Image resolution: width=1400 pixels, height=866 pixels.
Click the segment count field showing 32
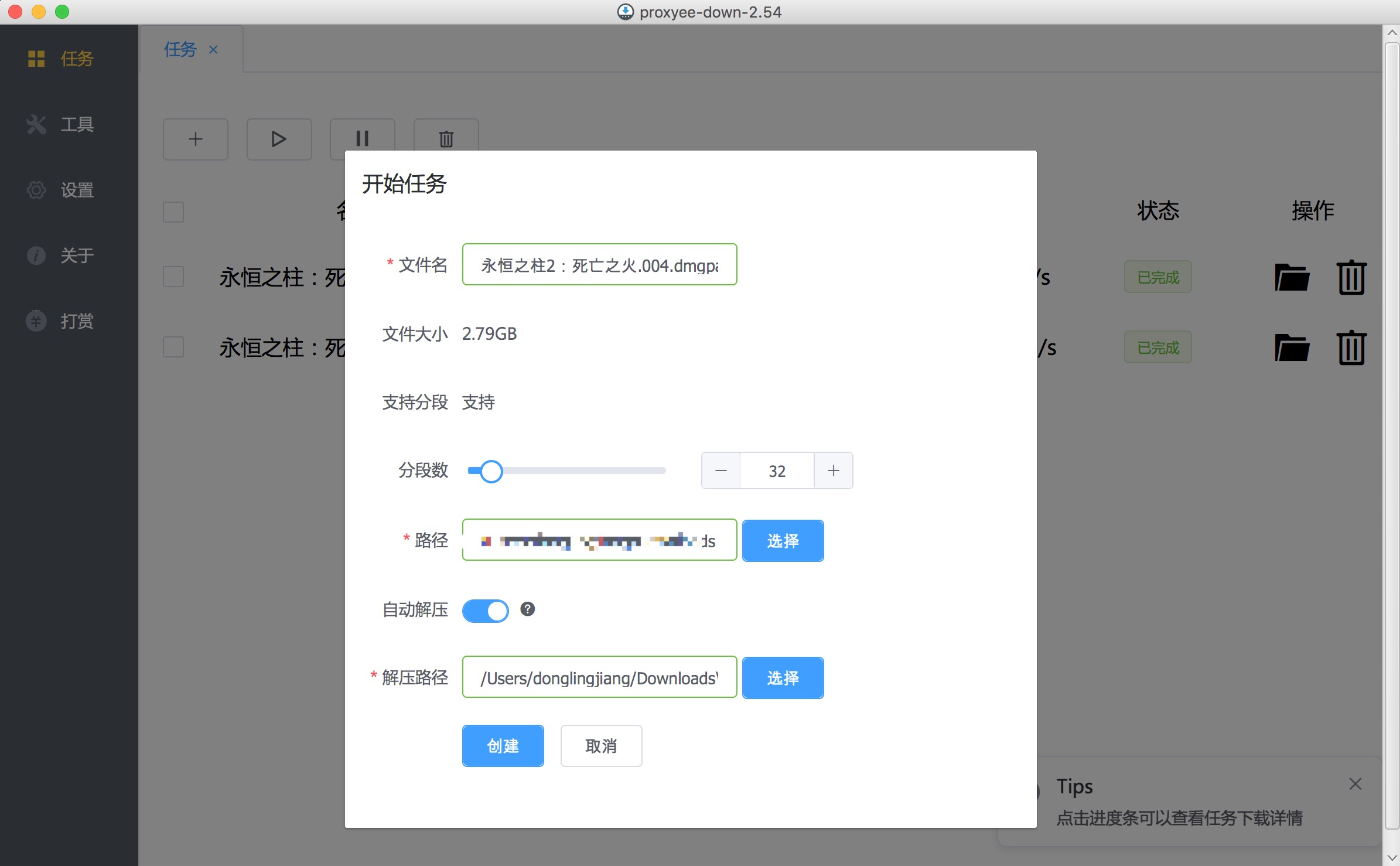777,470
